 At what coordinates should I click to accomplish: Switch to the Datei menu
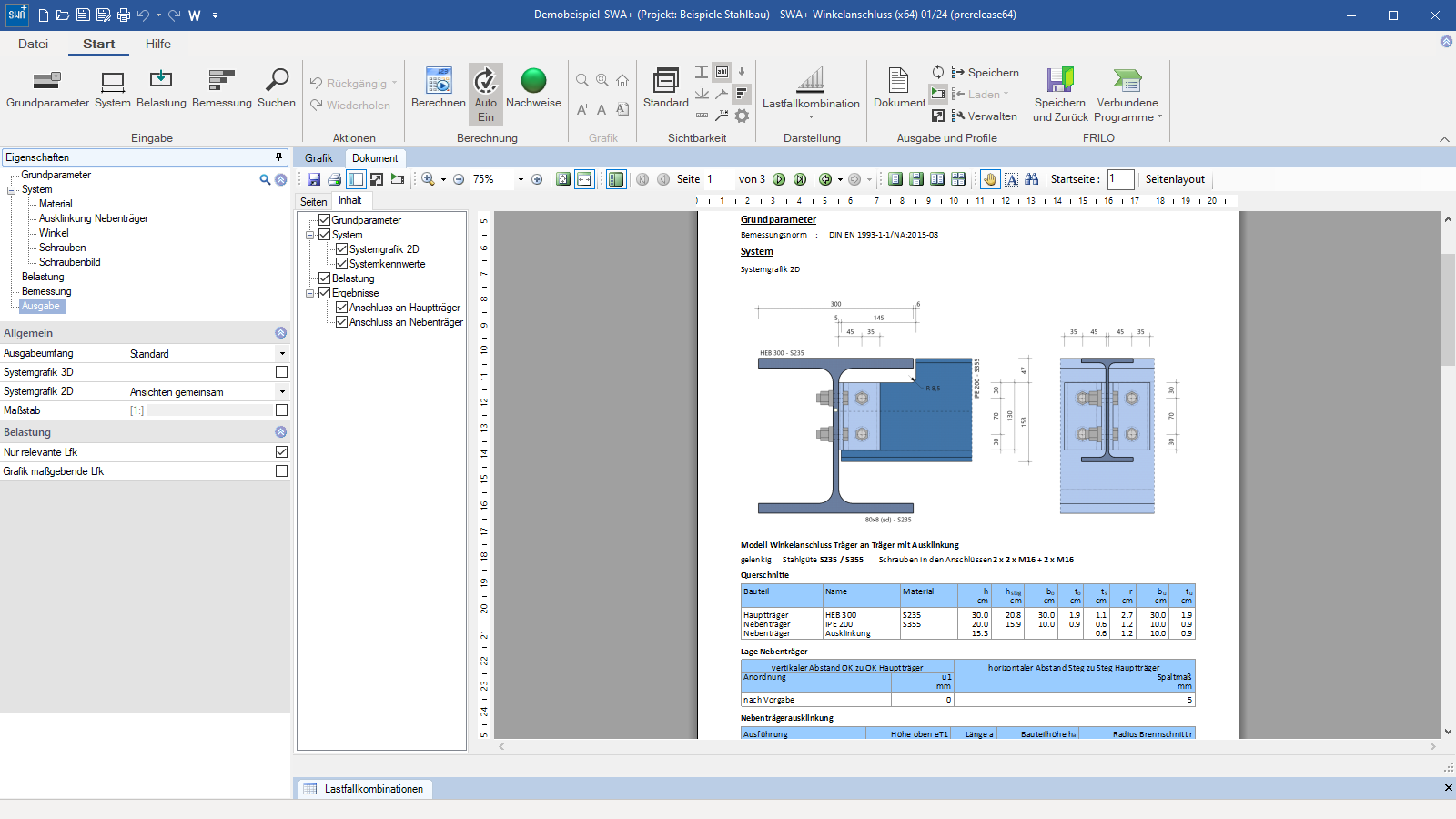(33, 44)
